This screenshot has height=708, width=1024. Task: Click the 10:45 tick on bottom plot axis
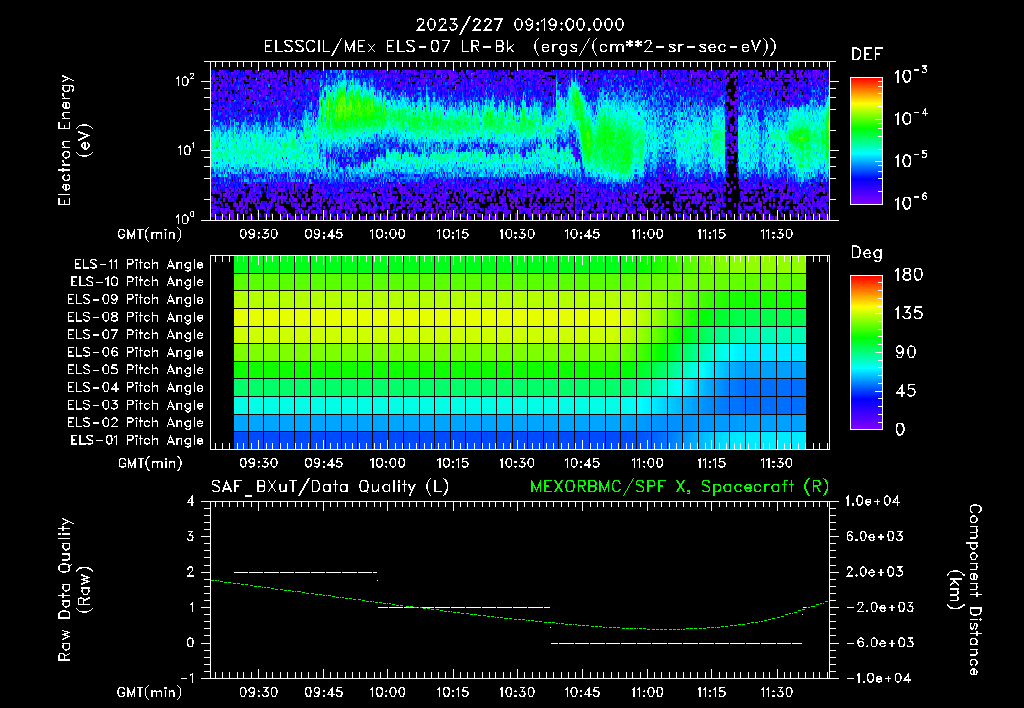click(x=582, y=692)
